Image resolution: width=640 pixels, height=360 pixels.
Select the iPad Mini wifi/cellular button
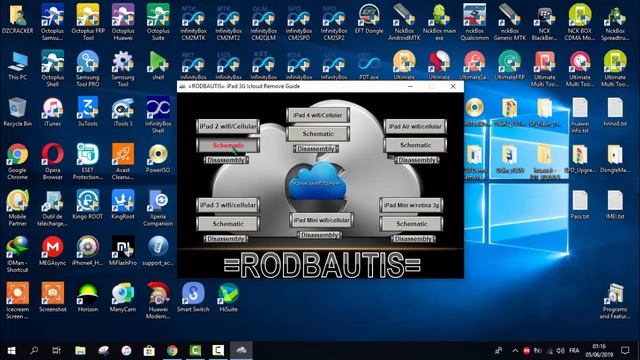point(321,220)
